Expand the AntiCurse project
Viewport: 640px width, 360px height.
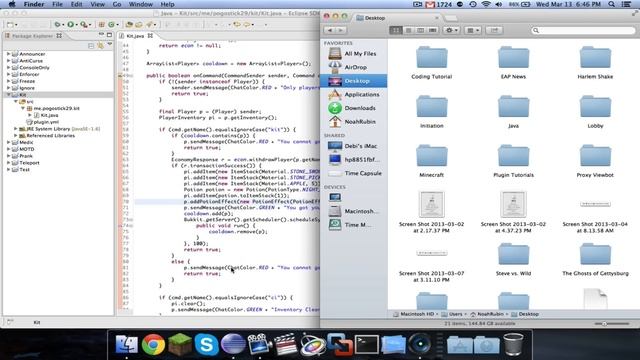pyautogui.click(x=9, y=61)
